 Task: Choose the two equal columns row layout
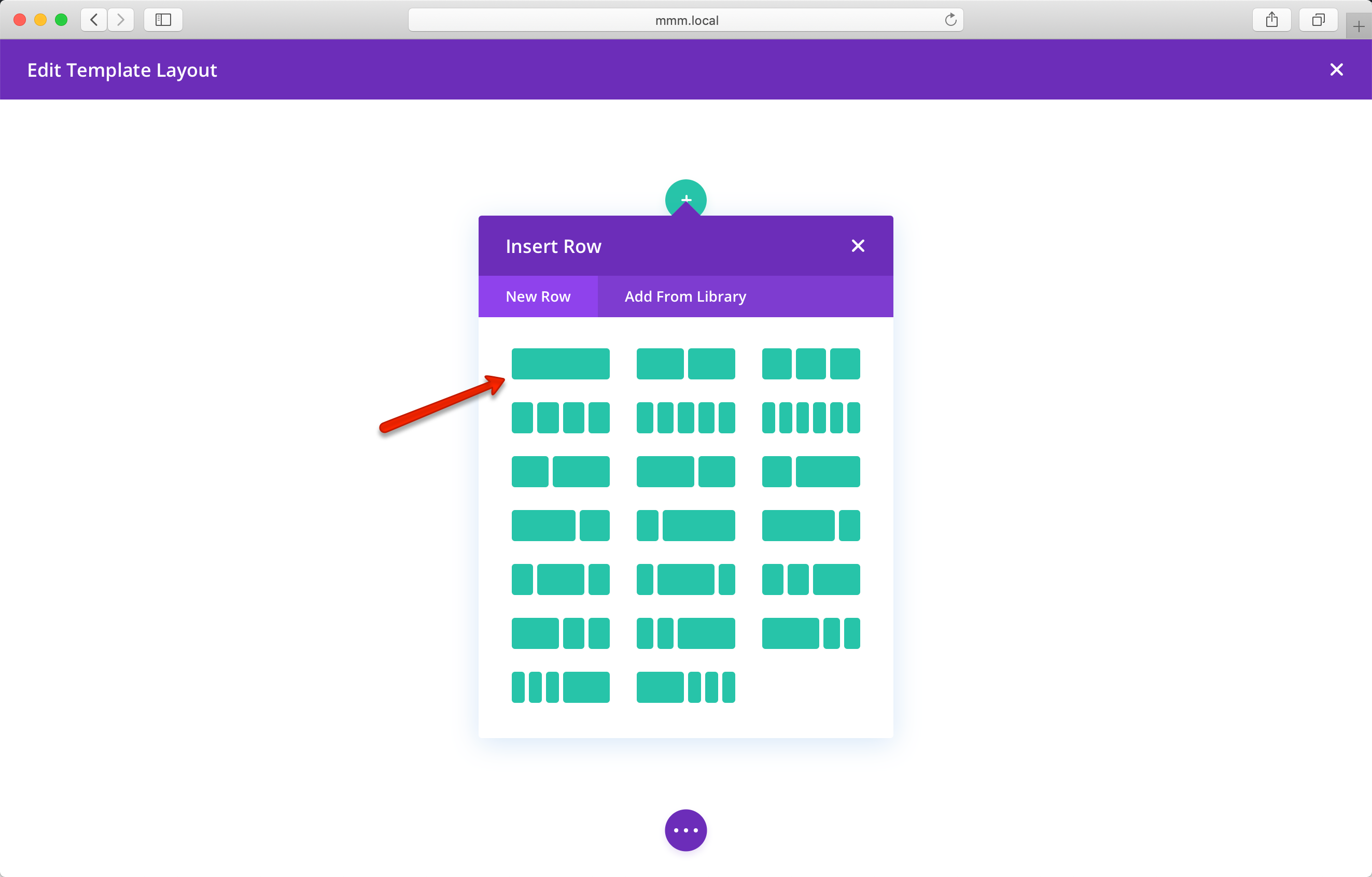click(x=685, y=363)
